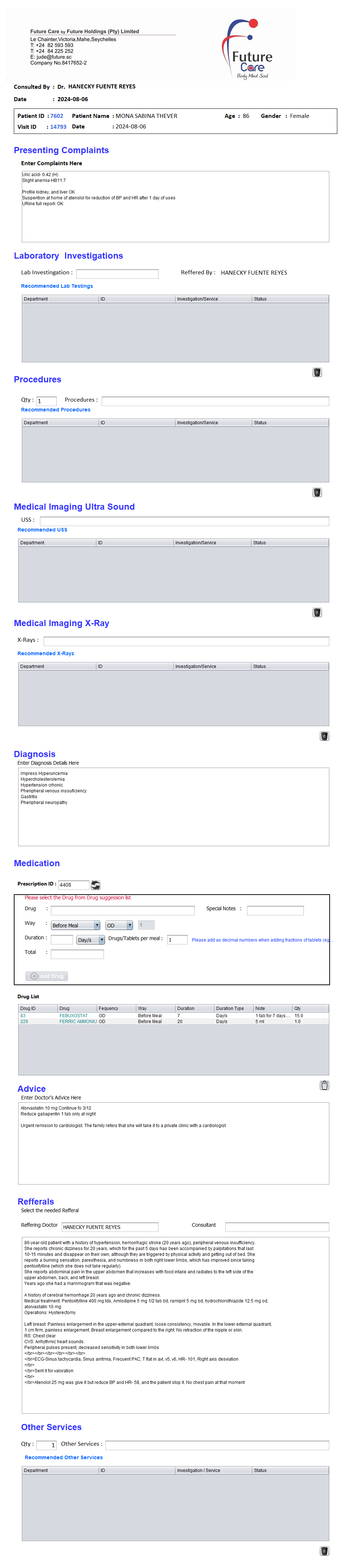The image size is (338, 1568).
Task: Focus the Special Notes text field
Action: click(275, 910)
